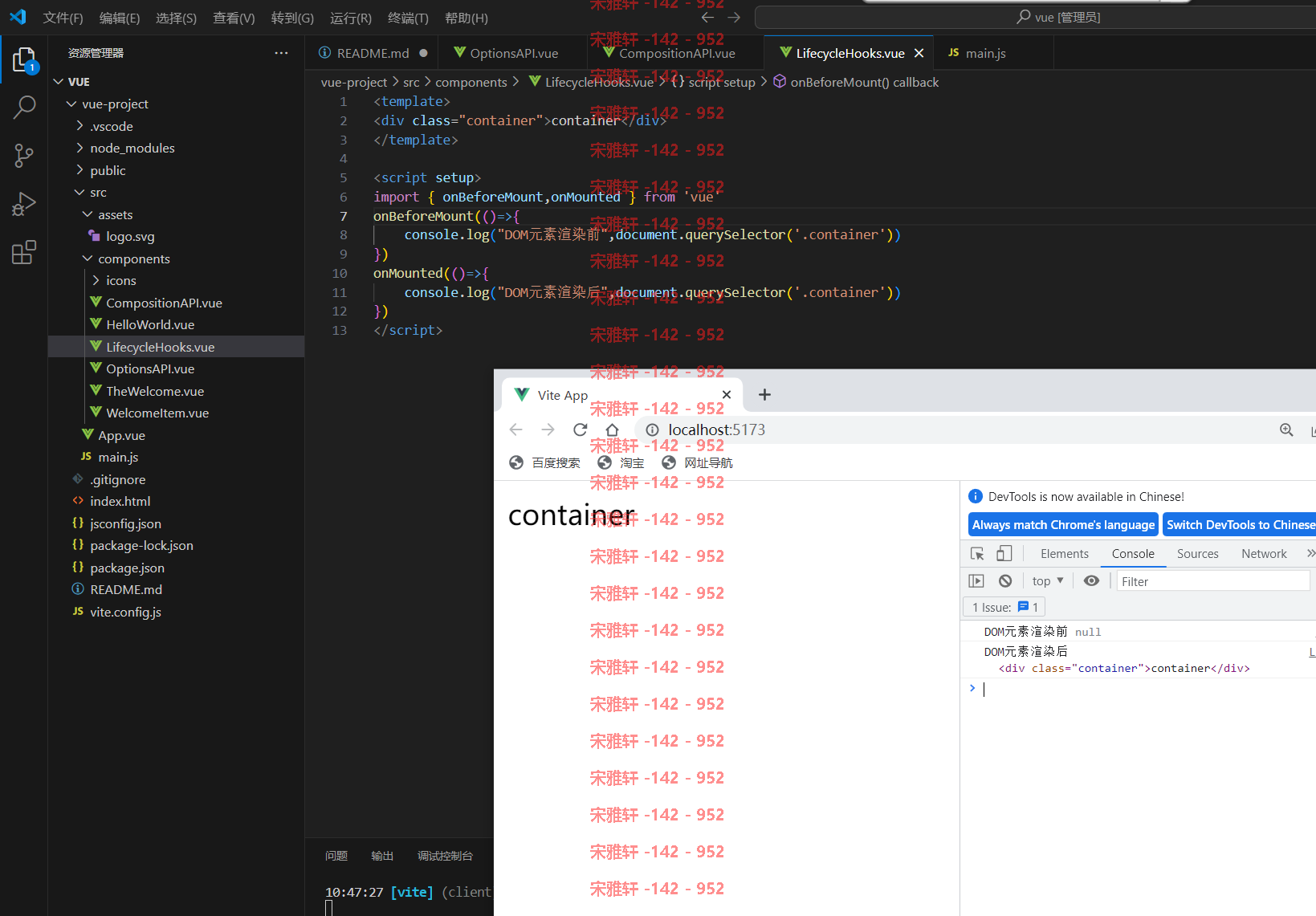Image resolution: width=1316 pixels, height=916 pixels.
Task: Show the DevTools console sidebar
Action: 976,580
